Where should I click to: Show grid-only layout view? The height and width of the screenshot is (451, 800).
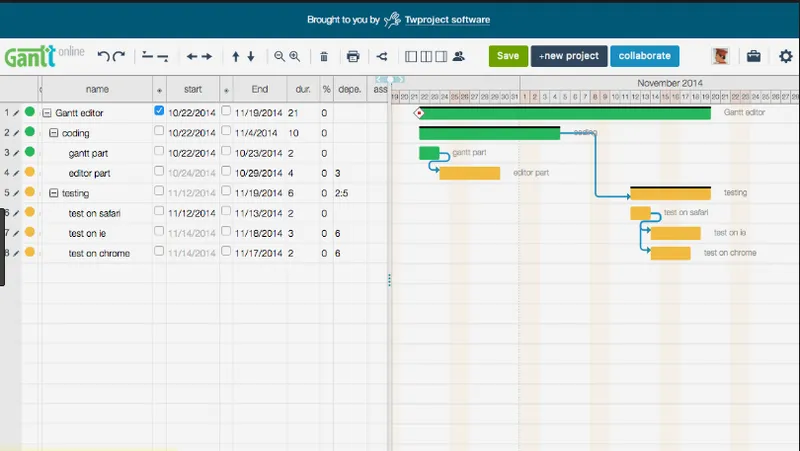[411, 56]
